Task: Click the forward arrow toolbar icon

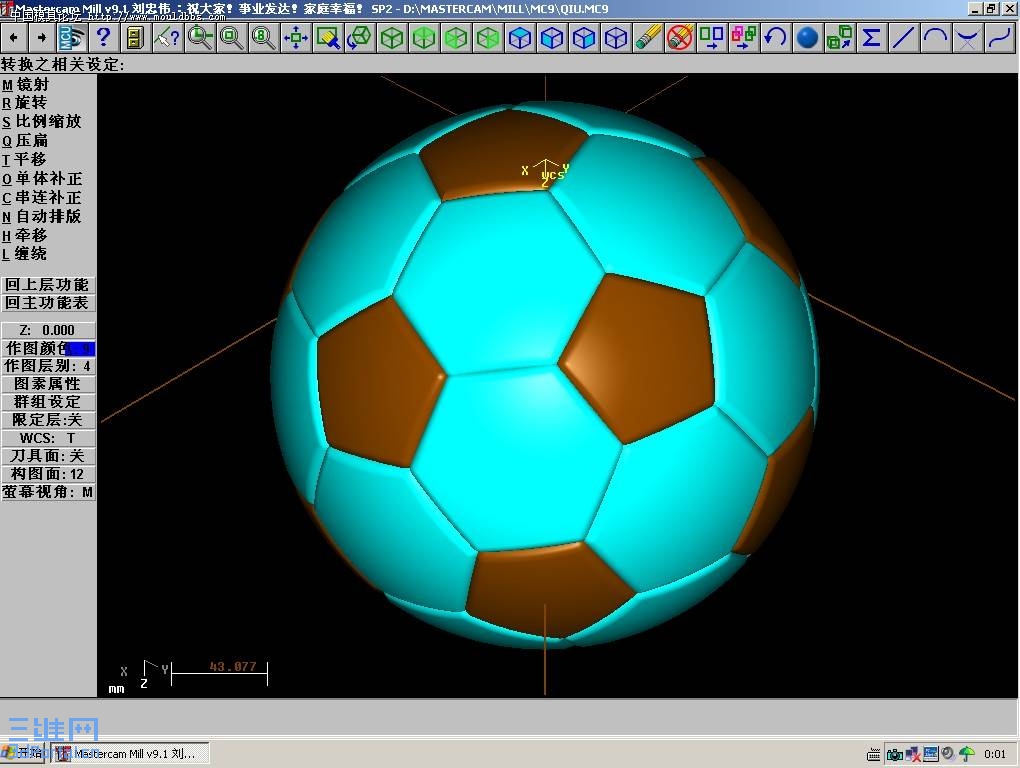Action: [x=42, y=38]
